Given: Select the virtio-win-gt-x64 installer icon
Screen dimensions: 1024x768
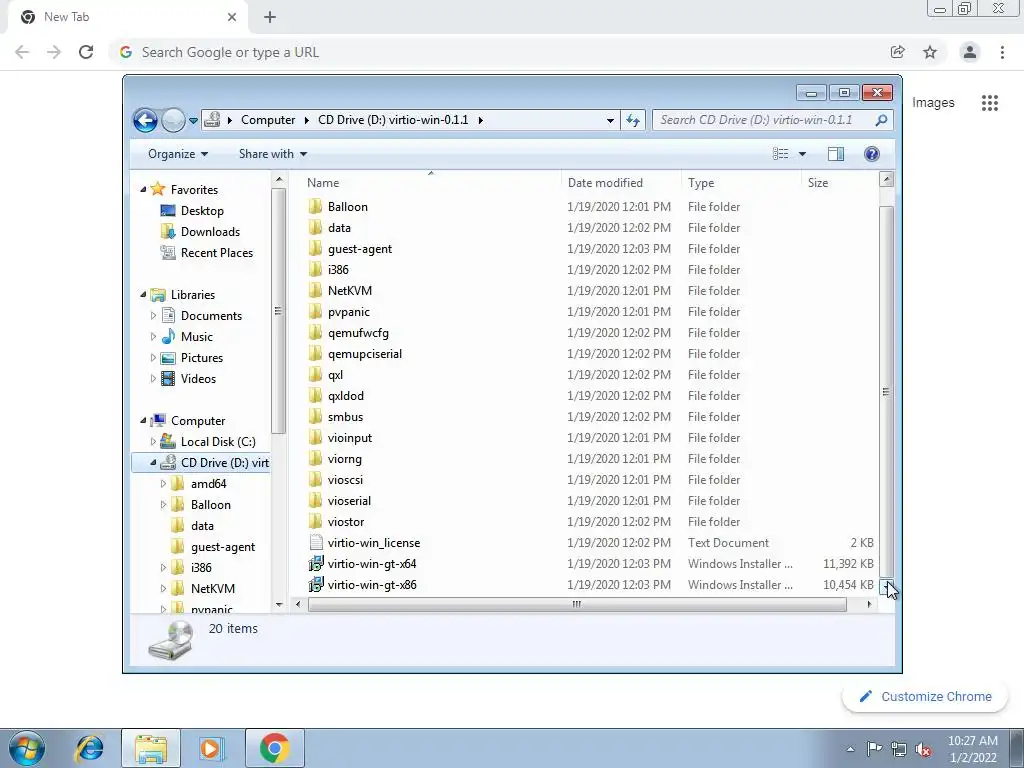Looking at the screenshot, I should point(315,564).
